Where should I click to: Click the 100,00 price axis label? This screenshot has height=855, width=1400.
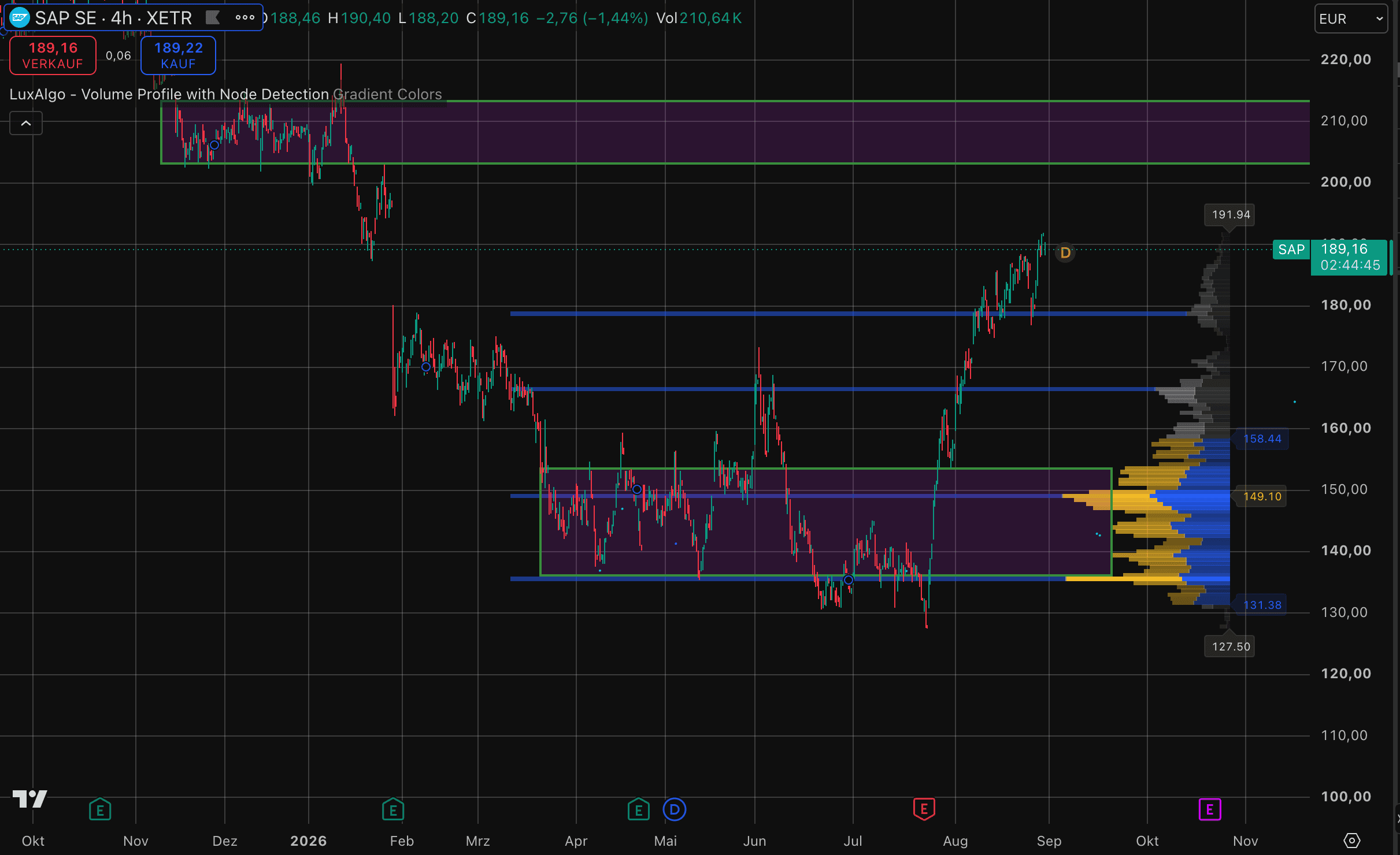[x=1346, y=797]
